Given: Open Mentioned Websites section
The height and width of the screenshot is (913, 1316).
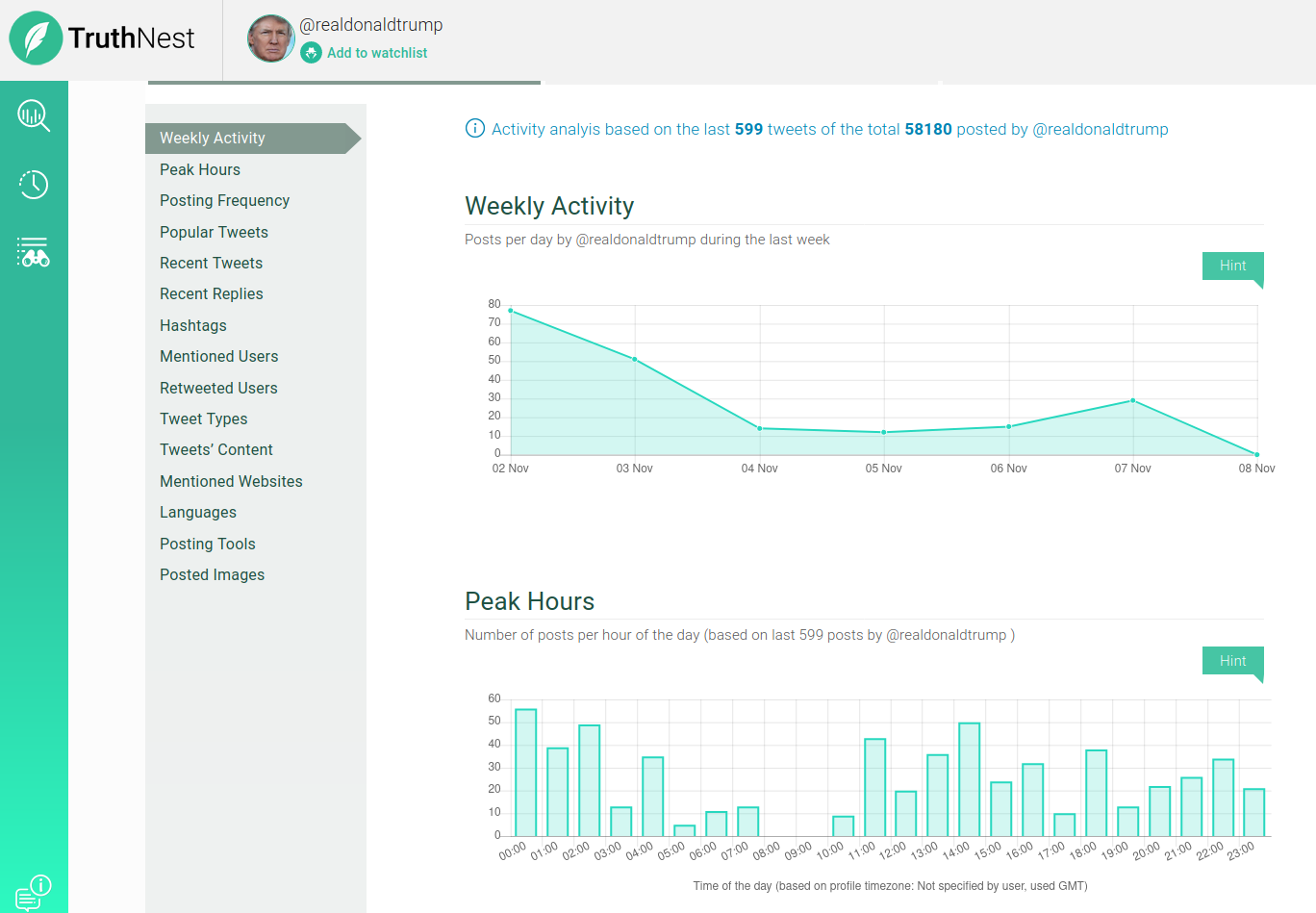Looking at the screenshot, I should 231,481.
